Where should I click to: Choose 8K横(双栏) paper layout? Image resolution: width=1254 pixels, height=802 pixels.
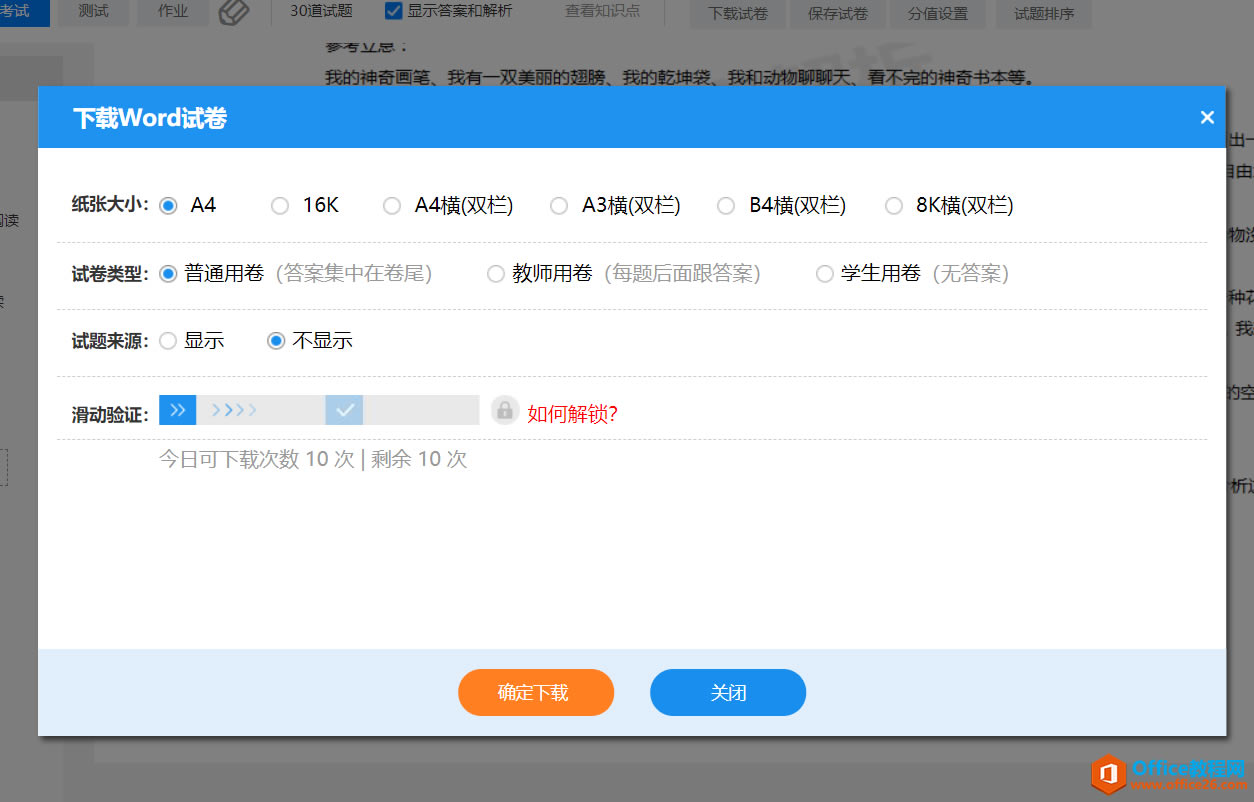[x=894, y=206]
